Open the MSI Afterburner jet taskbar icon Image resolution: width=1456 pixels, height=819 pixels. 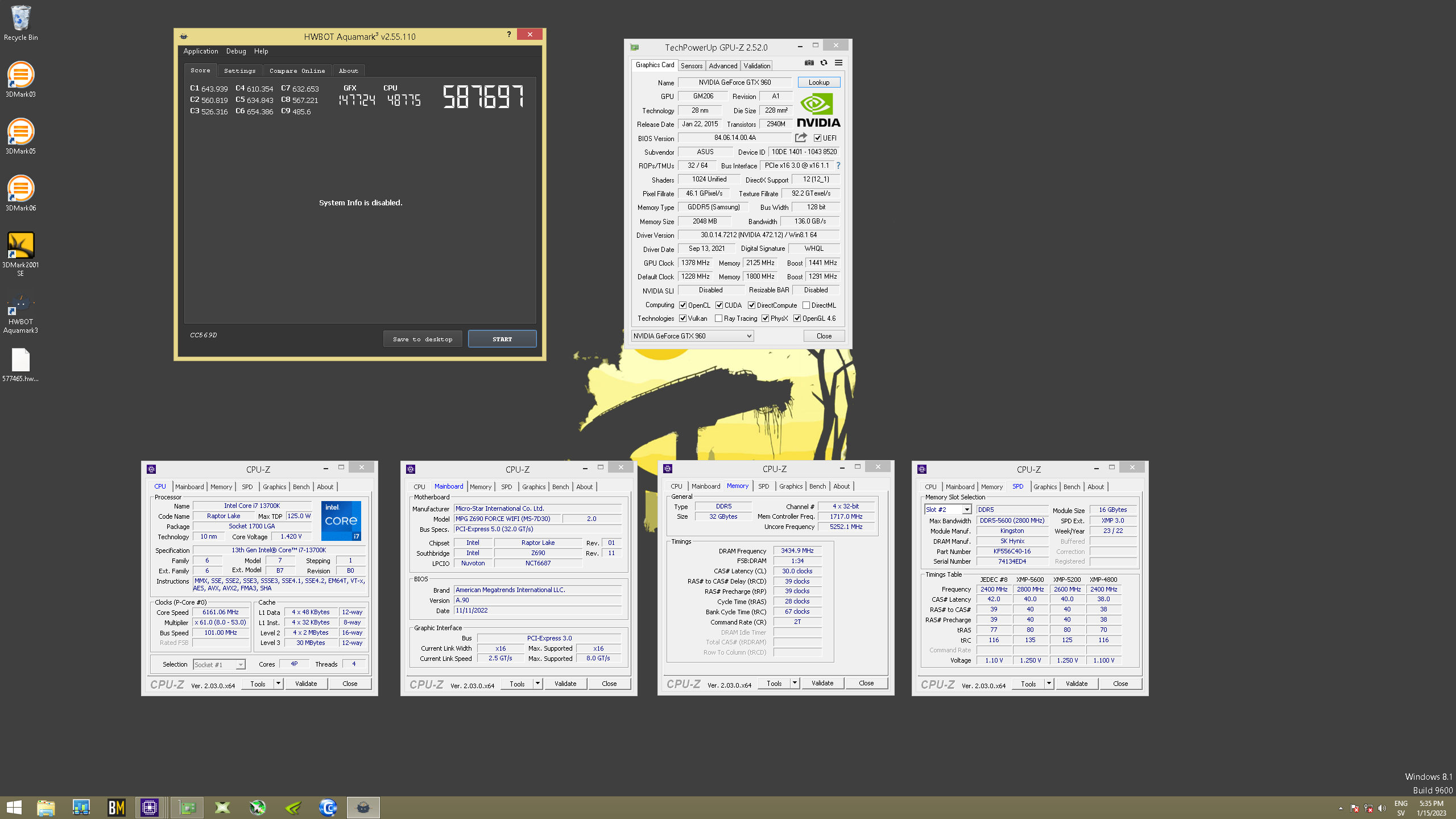(258, 808)
